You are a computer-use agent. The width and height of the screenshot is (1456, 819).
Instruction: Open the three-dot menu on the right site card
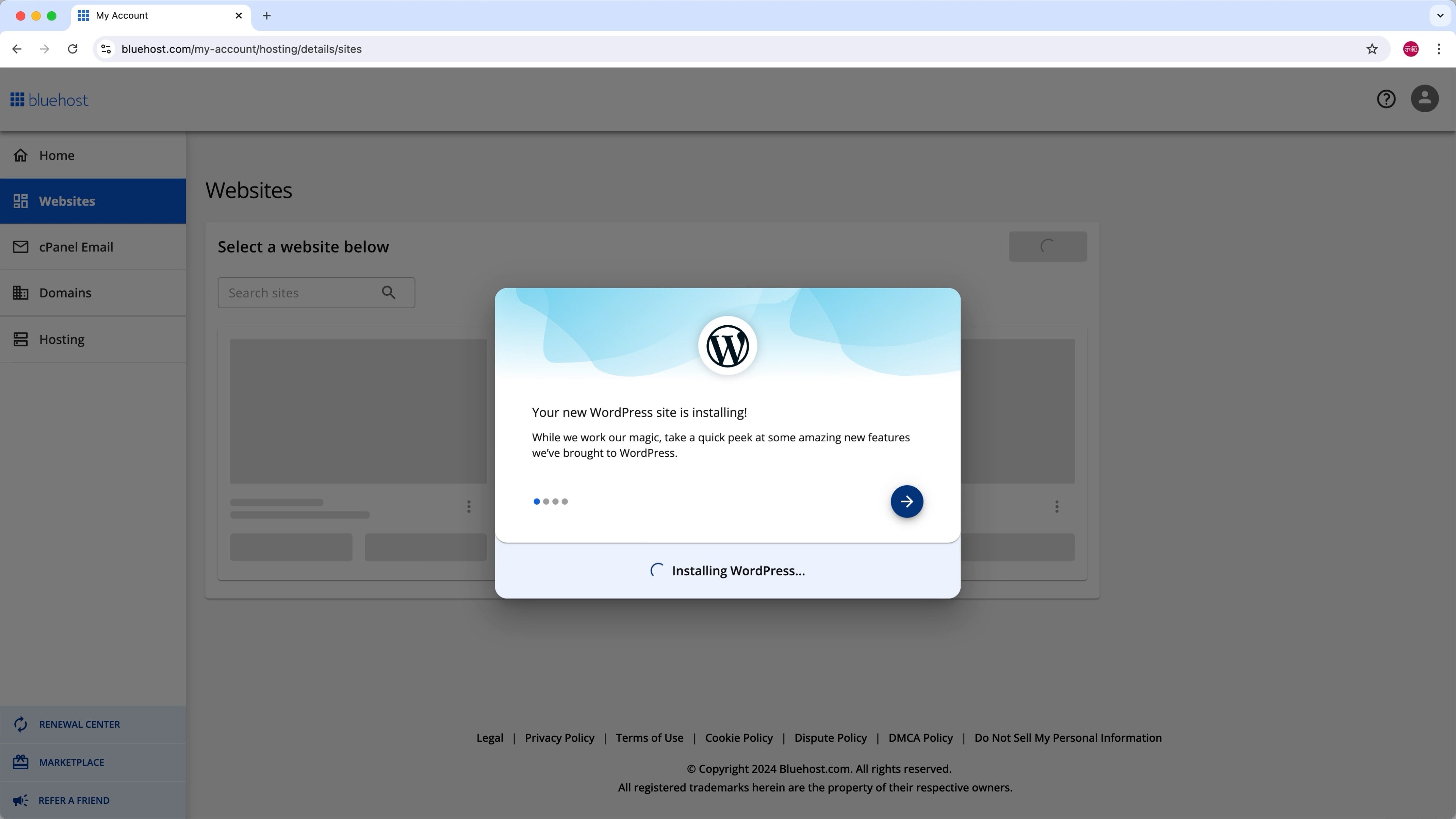point(1056,507)
